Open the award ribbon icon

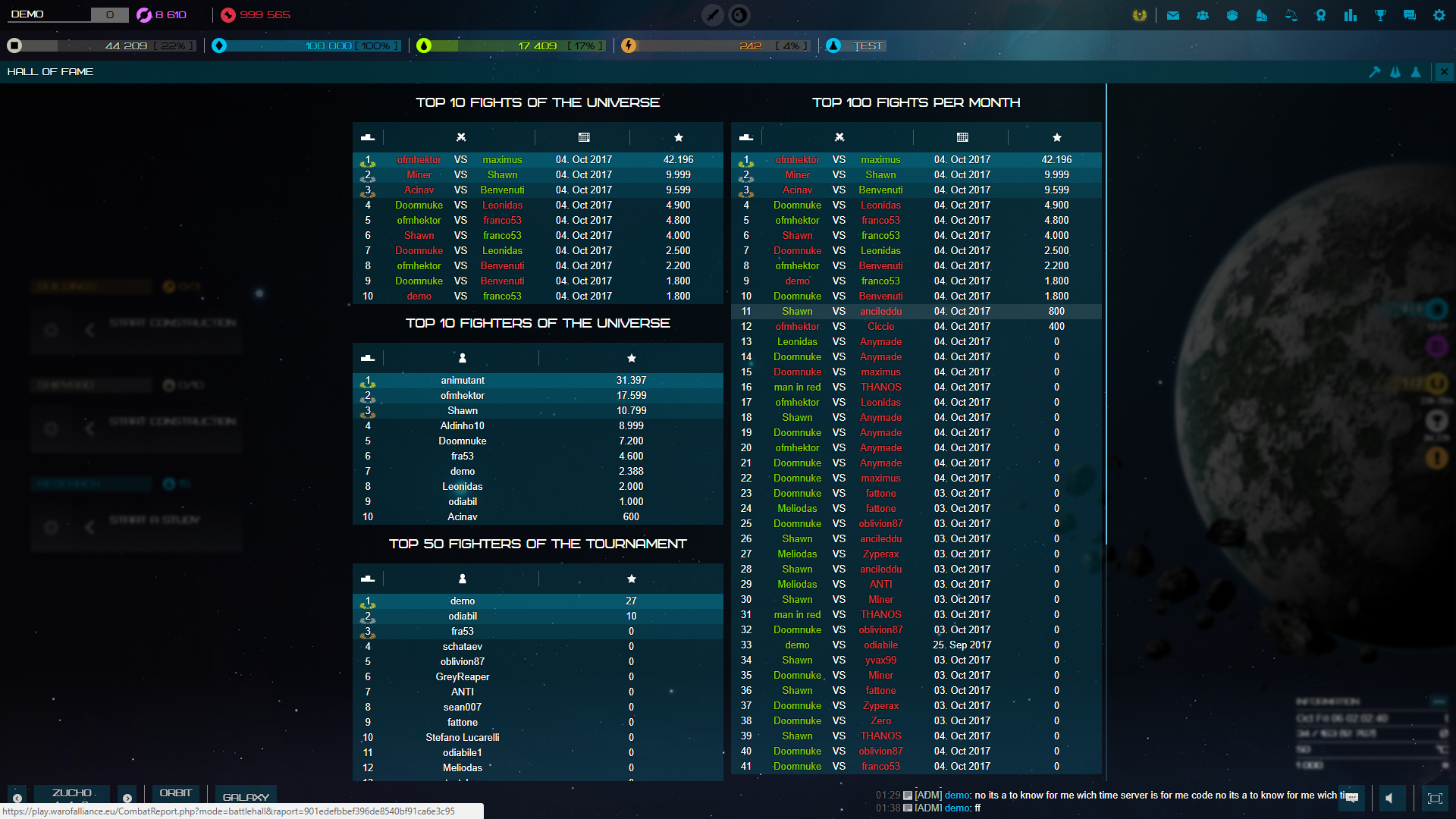pyautogui.click(x=1321, y=15)
